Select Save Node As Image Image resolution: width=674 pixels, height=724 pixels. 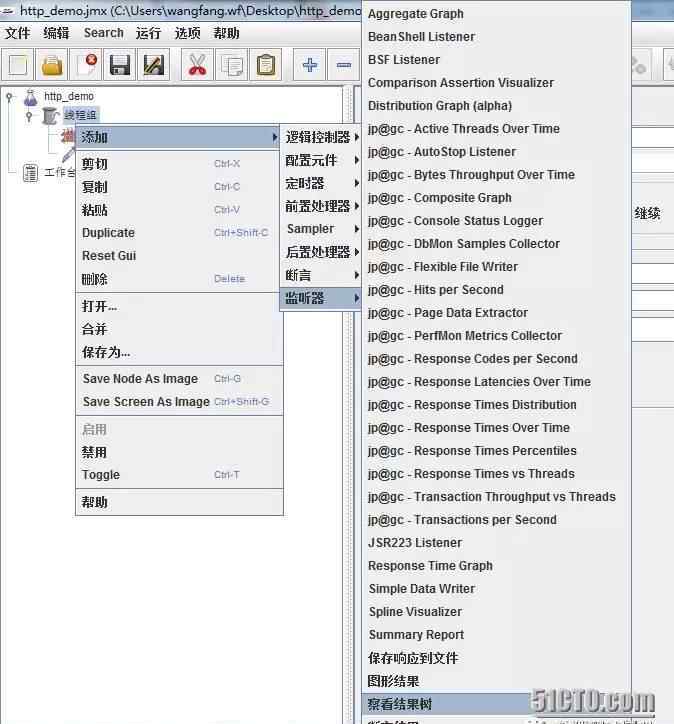point(179,379)
